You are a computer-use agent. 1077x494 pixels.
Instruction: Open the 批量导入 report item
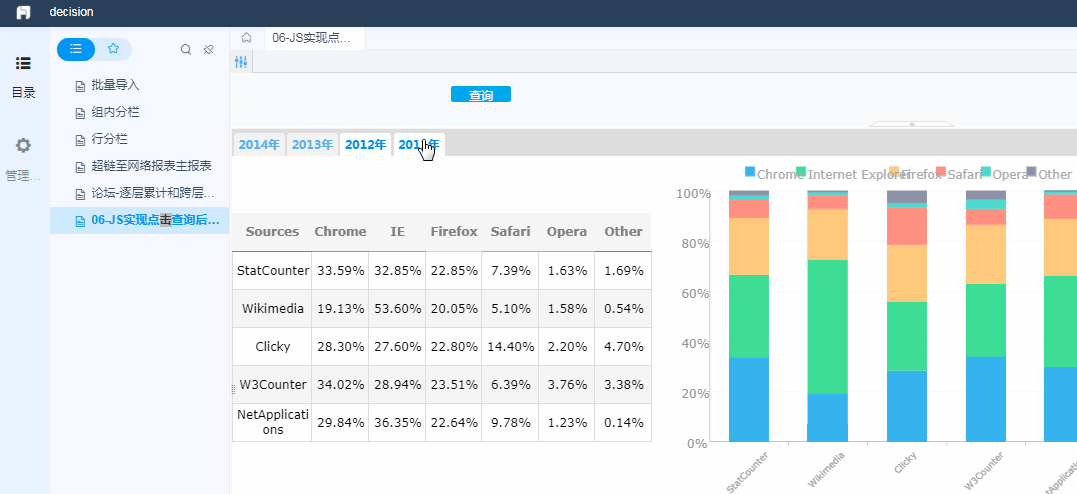pyautogui.click(x=115, y=85)
